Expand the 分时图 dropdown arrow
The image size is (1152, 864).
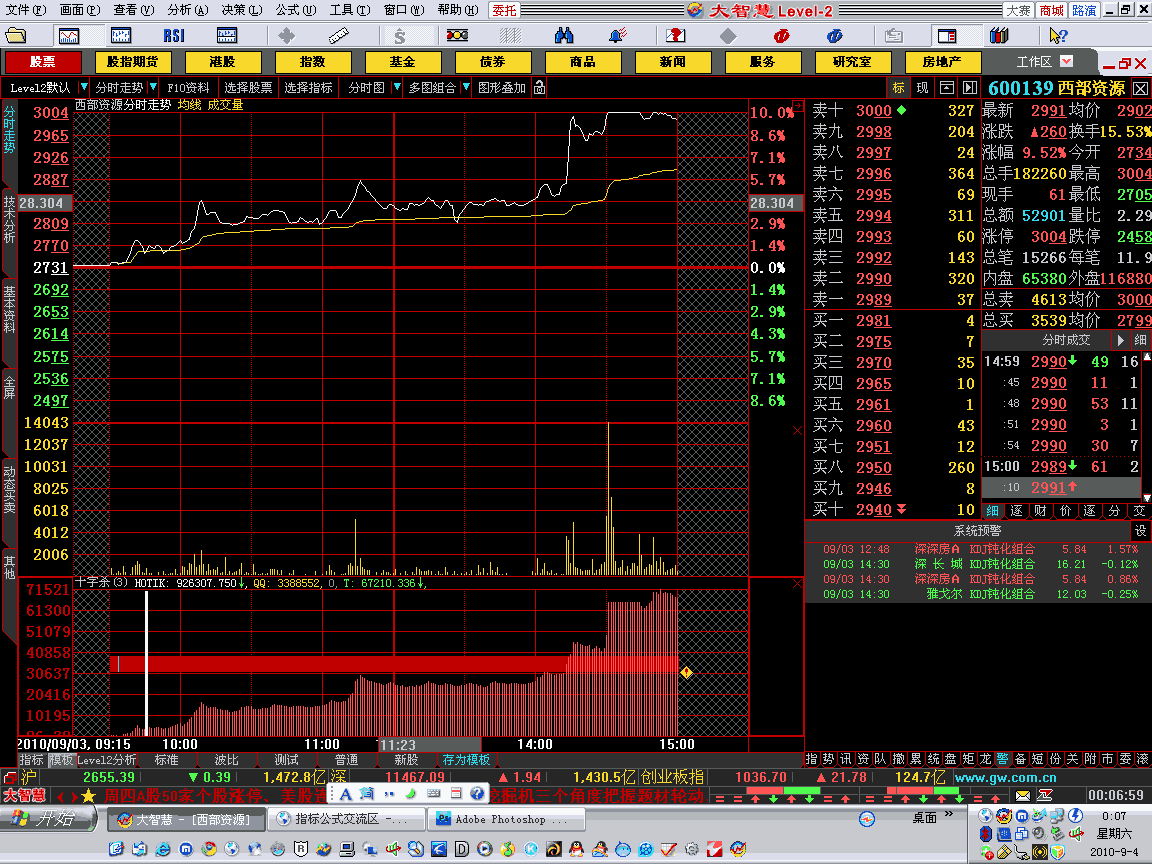click(397, 87)
